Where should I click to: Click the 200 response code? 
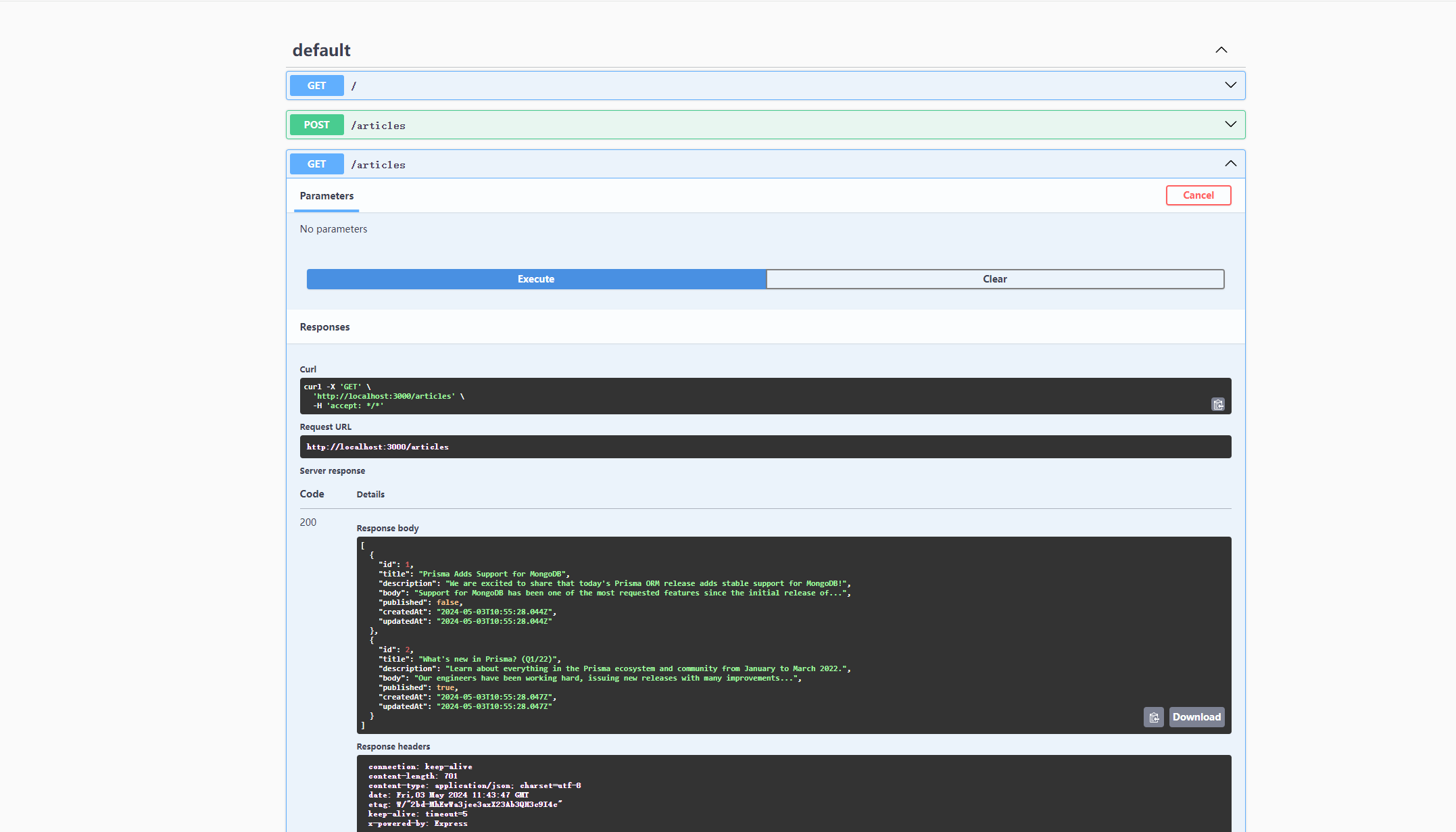[x=308, y=522]
